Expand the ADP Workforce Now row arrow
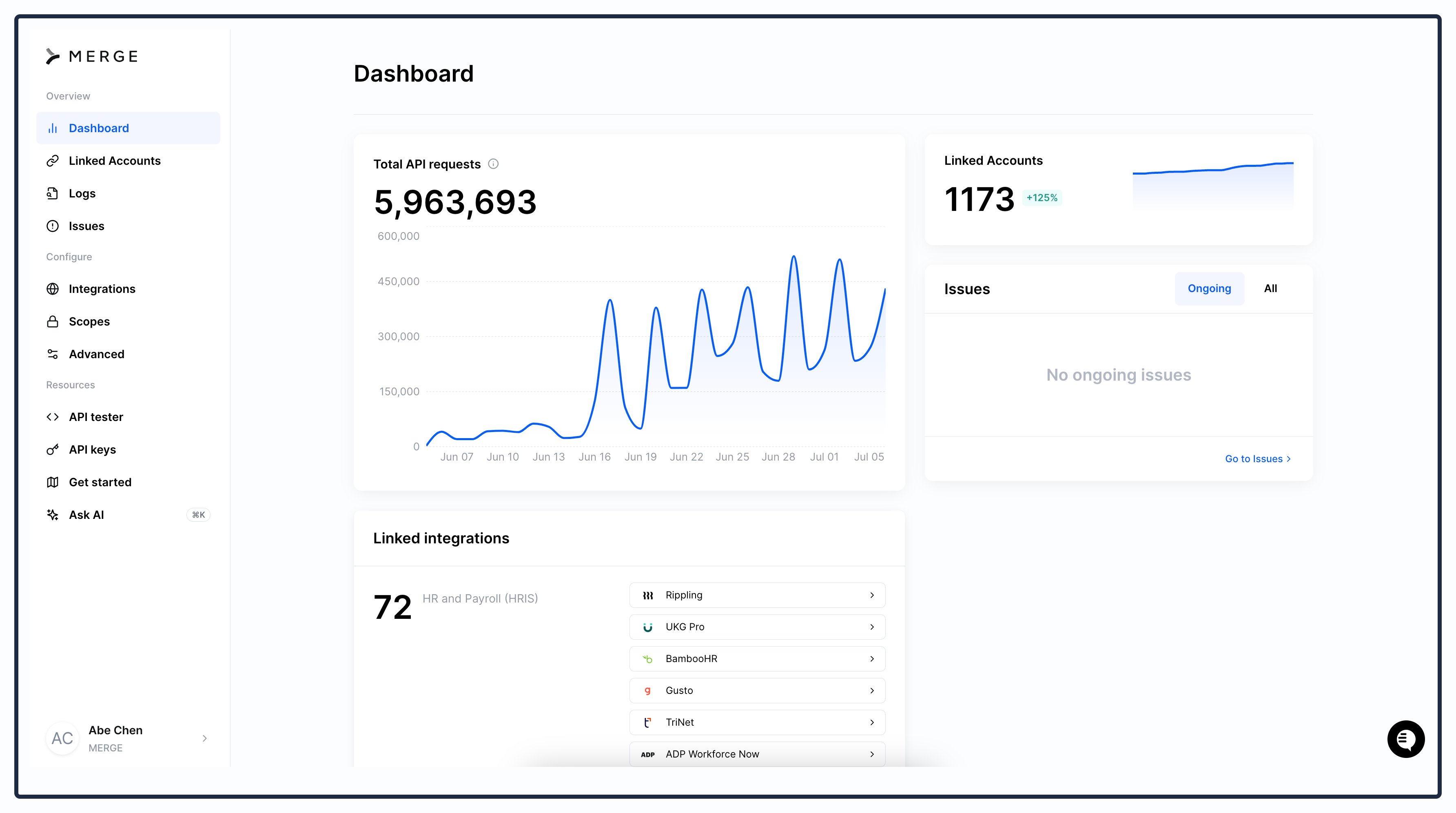Image resolution: width=1456 pixels, height=813 pixels. (872, 753)
